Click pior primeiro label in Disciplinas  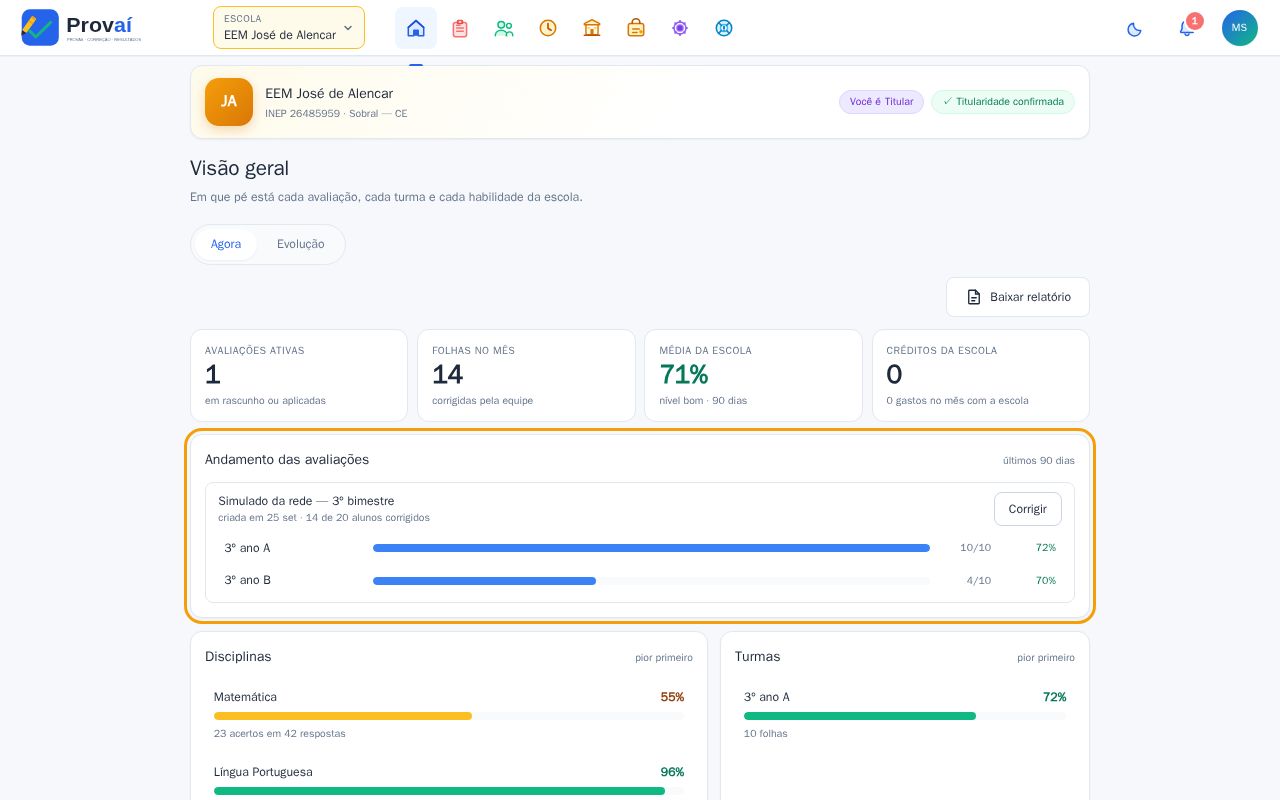coord(664,658)
